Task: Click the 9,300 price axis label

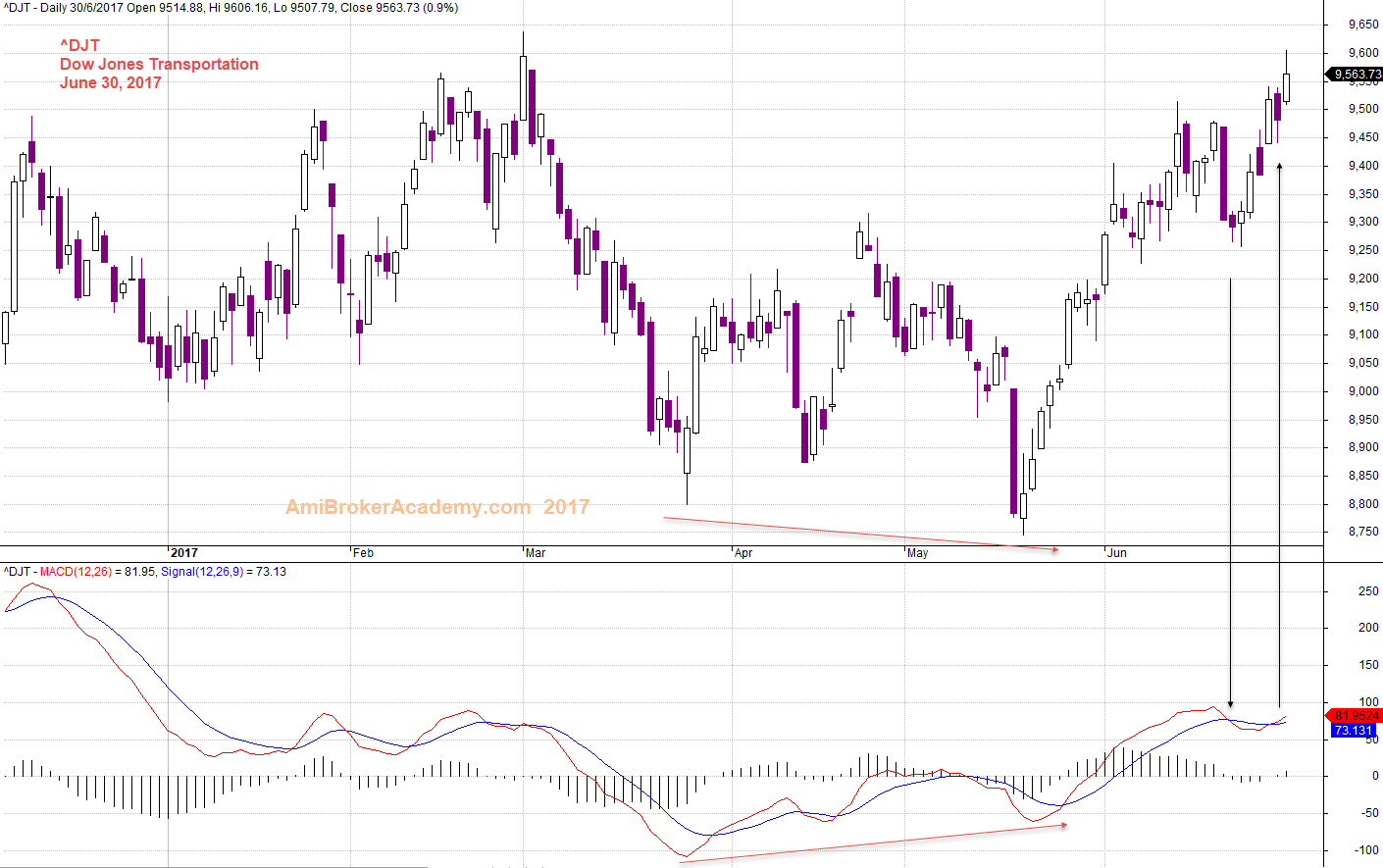Action: [x=1362, y=222]
